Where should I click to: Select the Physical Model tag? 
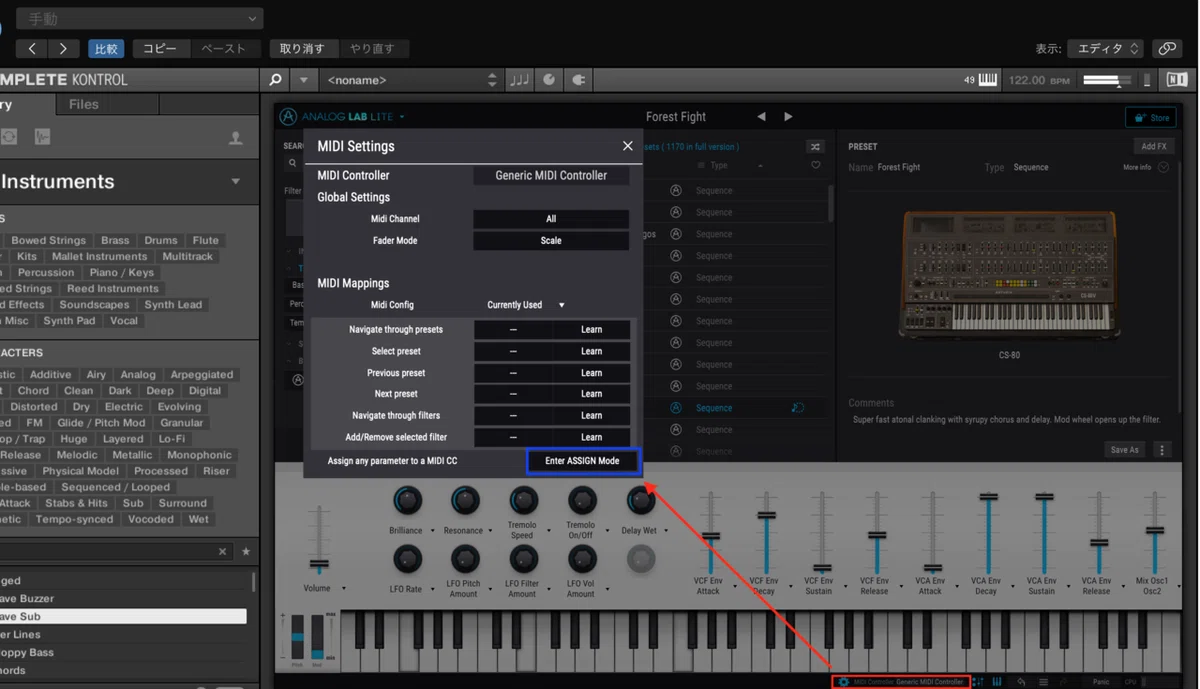coord(81,471)
